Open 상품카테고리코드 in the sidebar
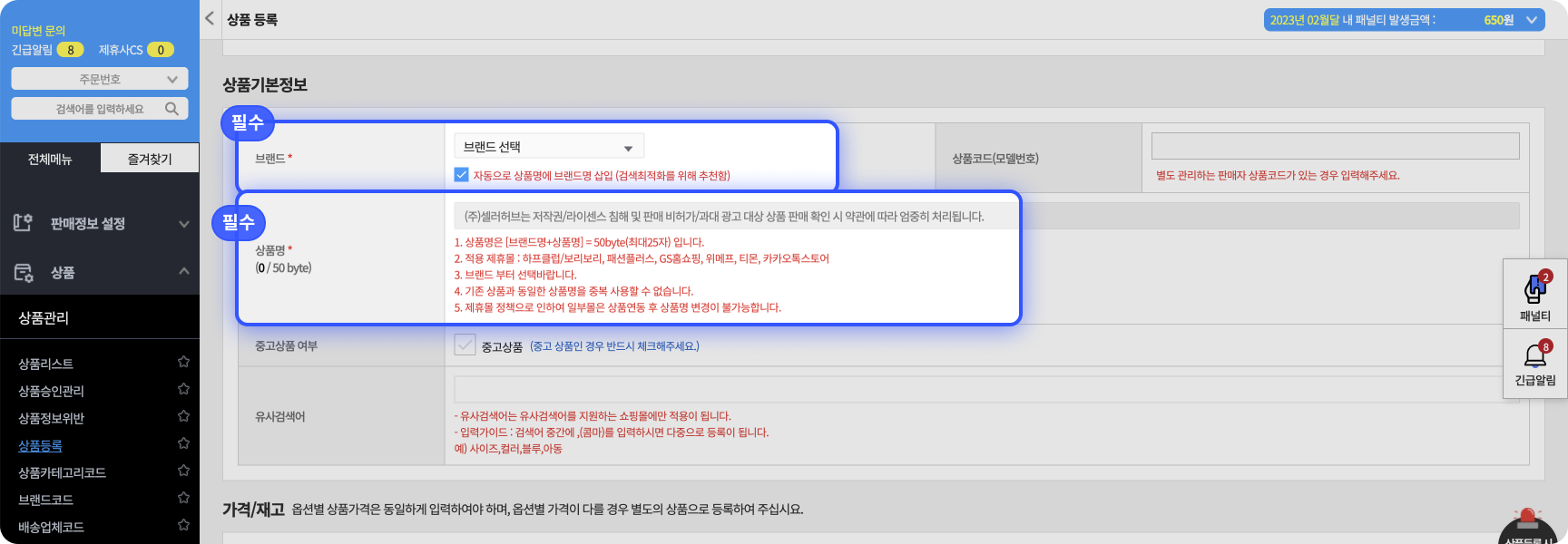Image resolution: width=1568 pixels, height=544 pixels. 63,472
